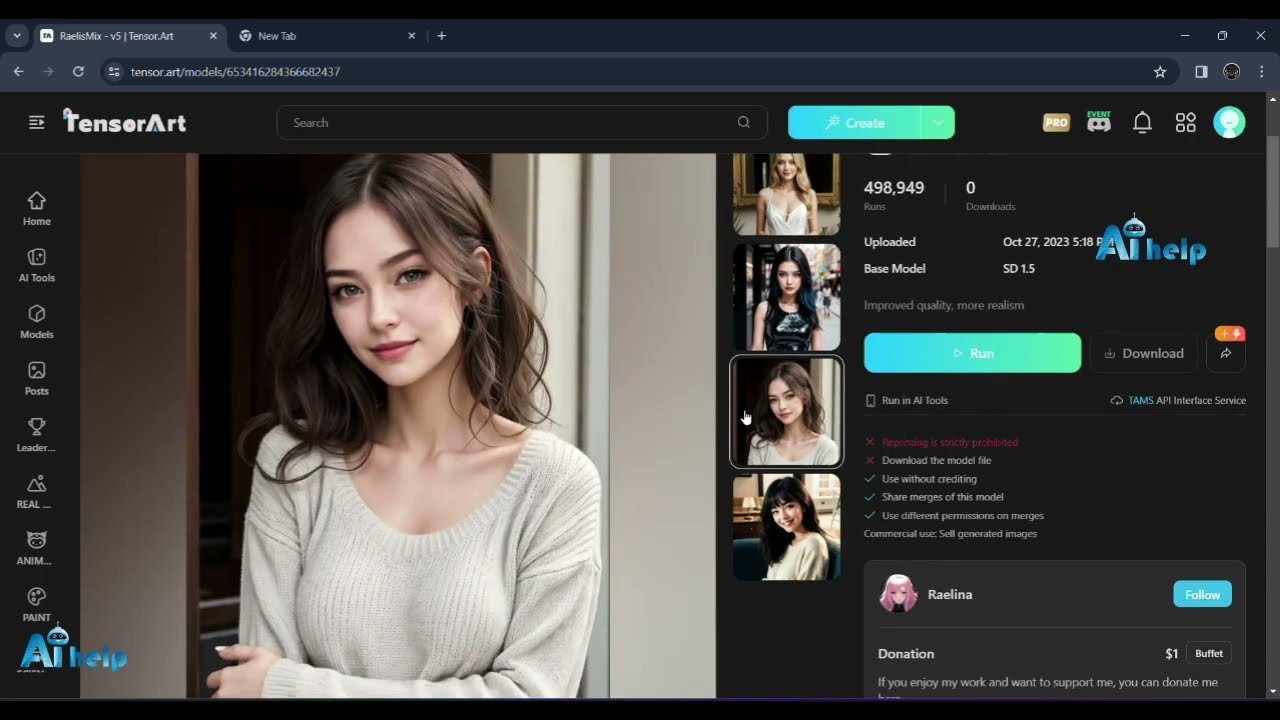Open the apps grid icon
This screenshot has width=1280, height=720.
[1185, 122]
